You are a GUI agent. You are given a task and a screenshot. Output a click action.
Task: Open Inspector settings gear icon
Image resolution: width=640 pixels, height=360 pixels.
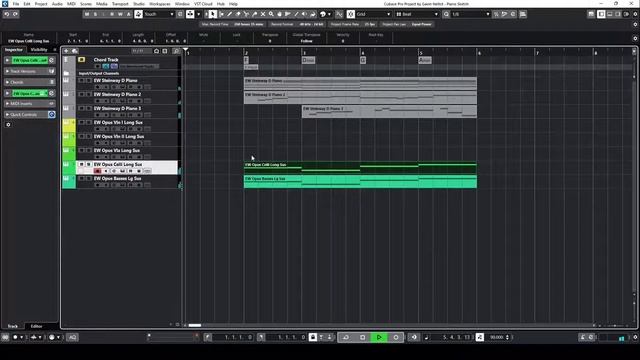pyautogui.click(x=8, y=124)
